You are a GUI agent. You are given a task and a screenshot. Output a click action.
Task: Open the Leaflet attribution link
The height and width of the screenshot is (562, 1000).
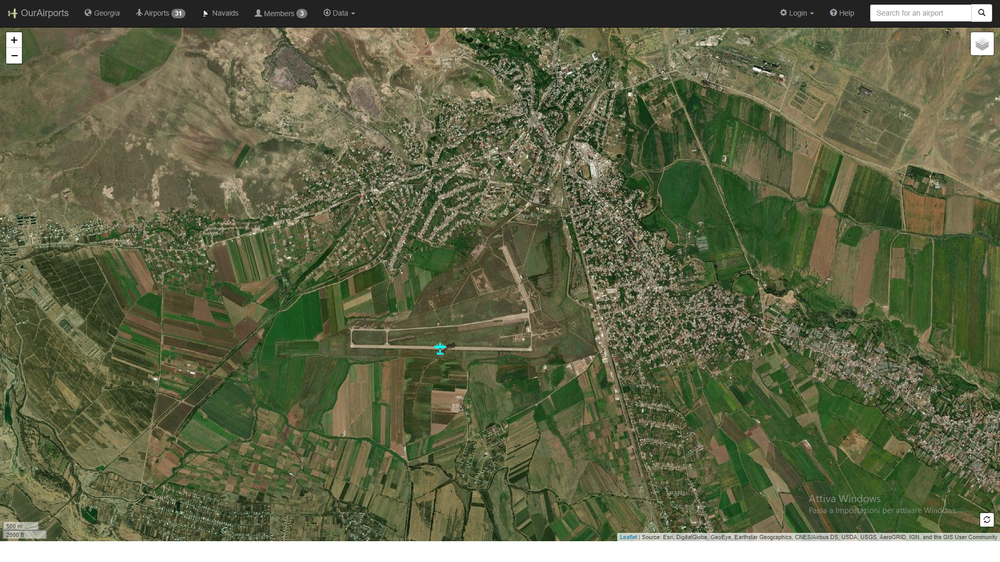pos(628,537)
